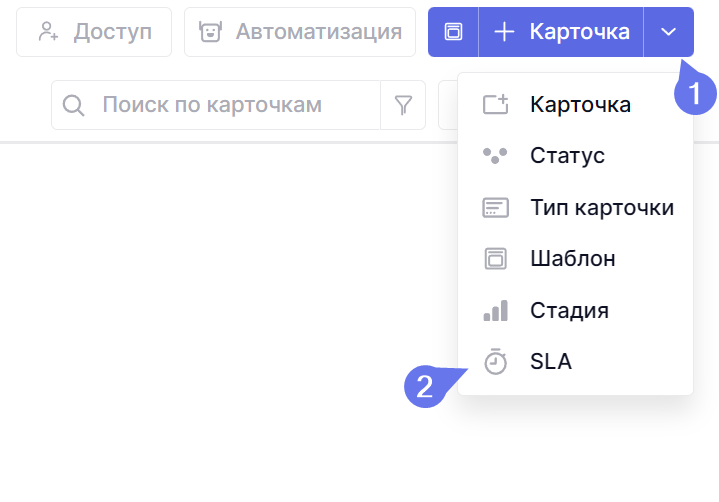Choose "Шаблон" in the dropdown menu
The image size is (719, 502).
[x=572, y=258]
